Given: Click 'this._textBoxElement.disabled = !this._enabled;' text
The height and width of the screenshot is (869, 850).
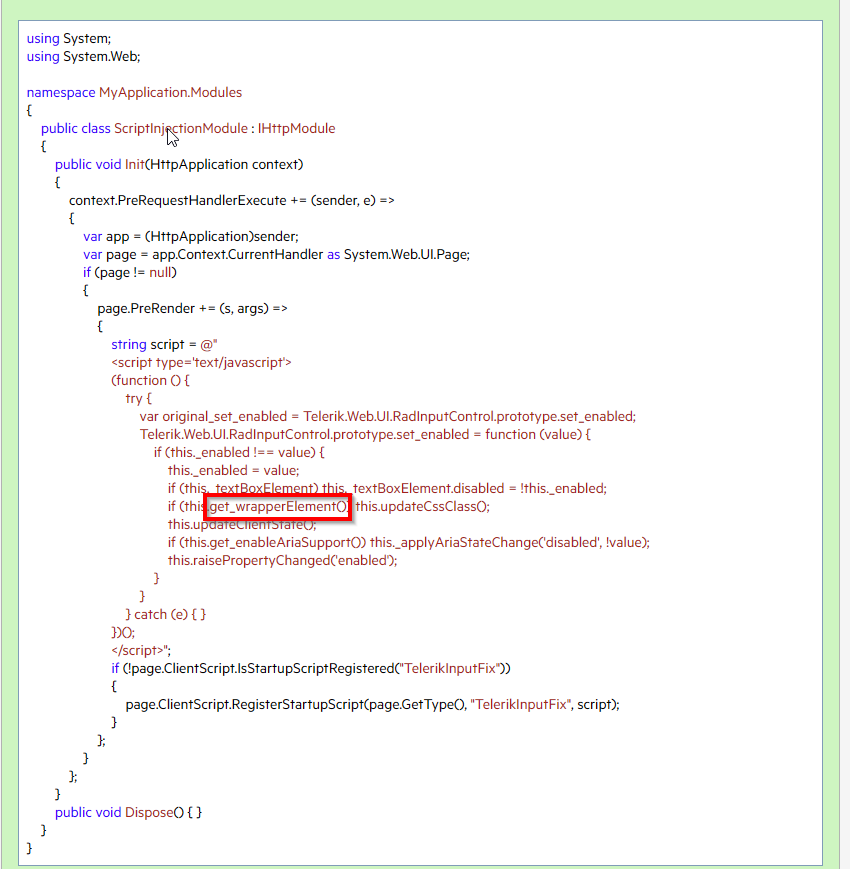Looking at the screenshot, I should coord(464,489).
